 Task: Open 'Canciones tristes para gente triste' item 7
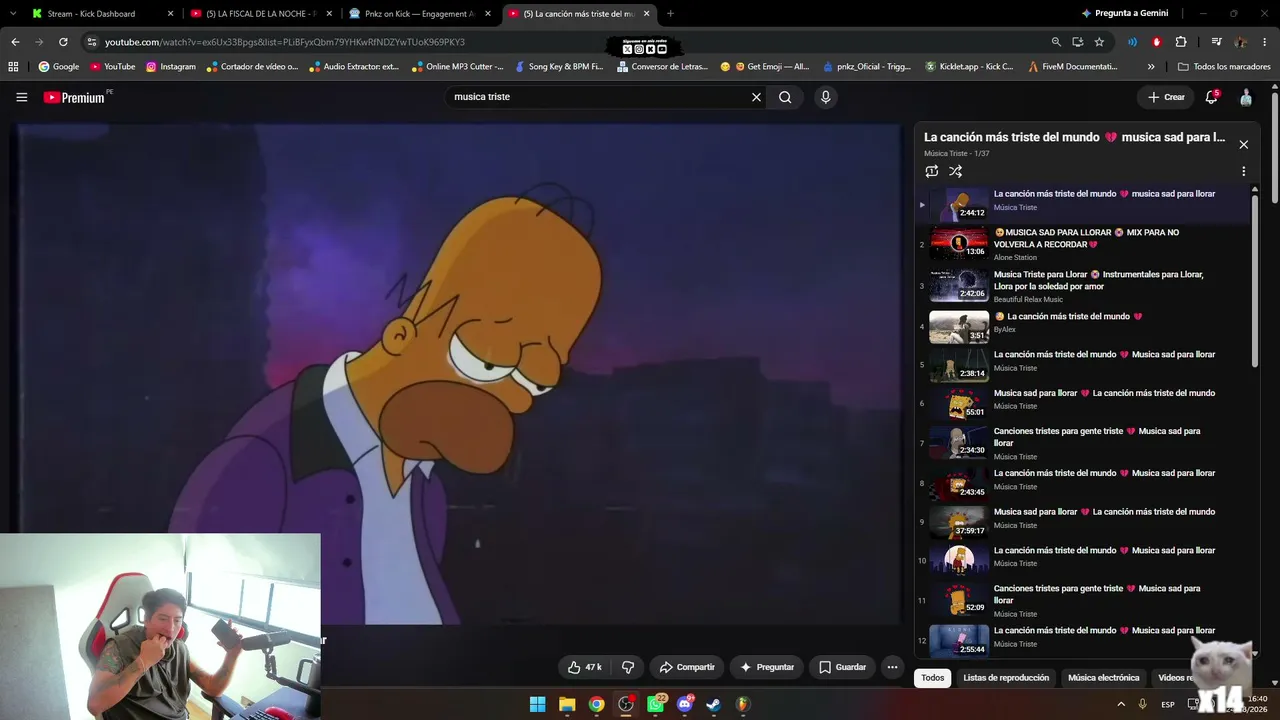[1097, 437]
